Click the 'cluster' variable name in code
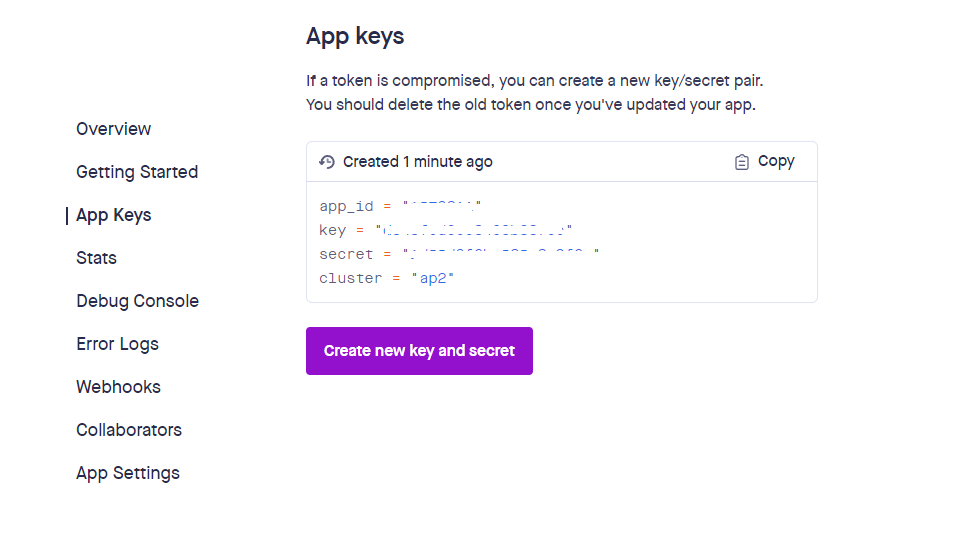Viewport: 972px width, 552px height. 350,279
